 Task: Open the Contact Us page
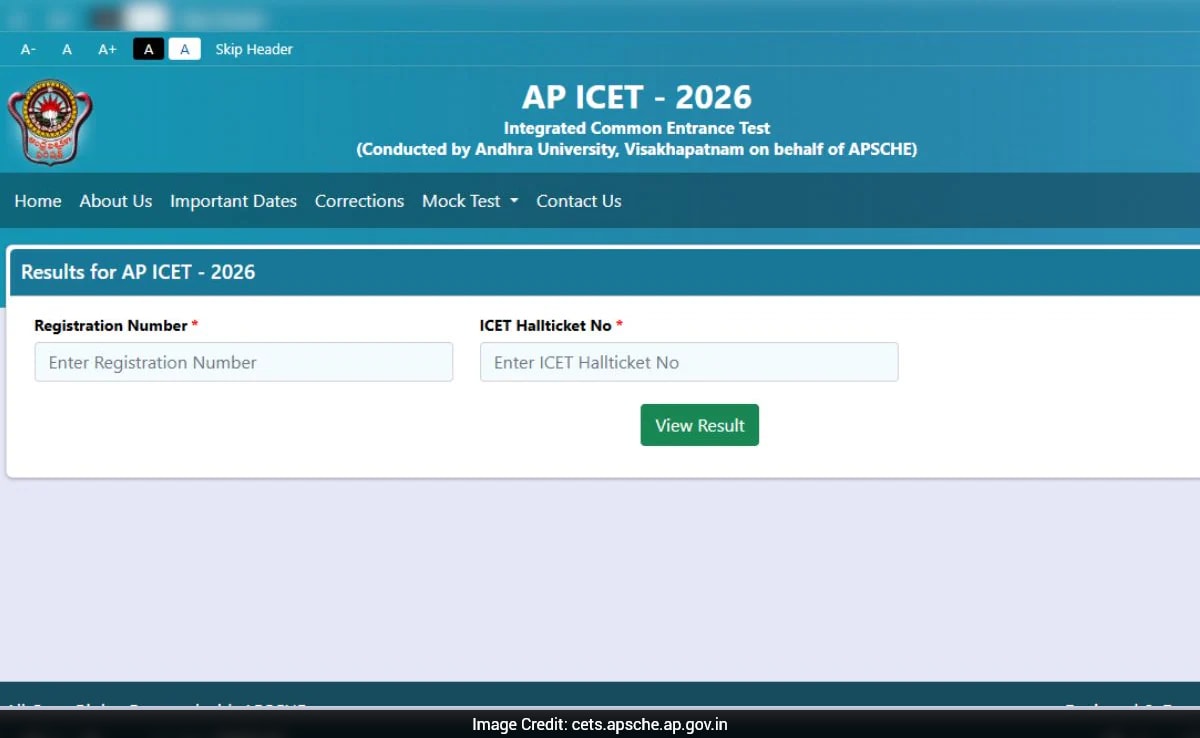pyautogui.click(x=579, y=201)
